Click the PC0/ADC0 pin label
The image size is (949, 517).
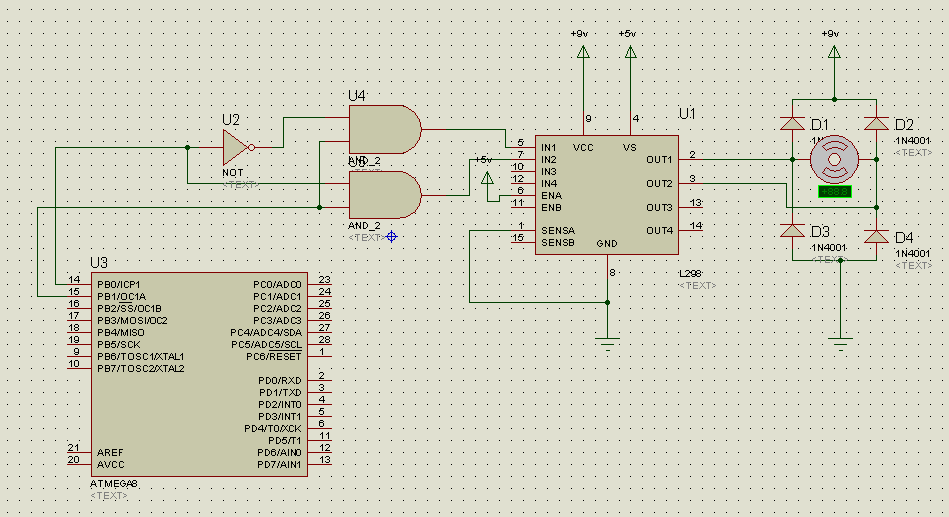point(277,285)
